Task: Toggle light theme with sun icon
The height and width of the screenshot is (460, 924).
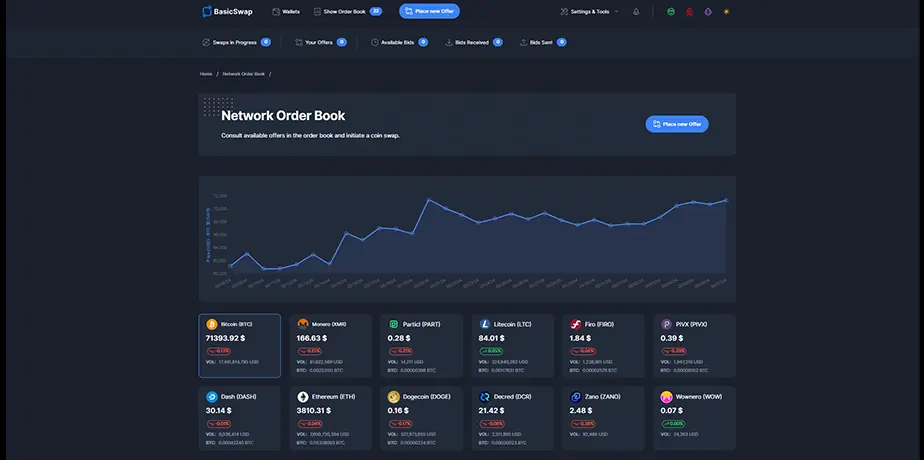Action: (726, 11)
